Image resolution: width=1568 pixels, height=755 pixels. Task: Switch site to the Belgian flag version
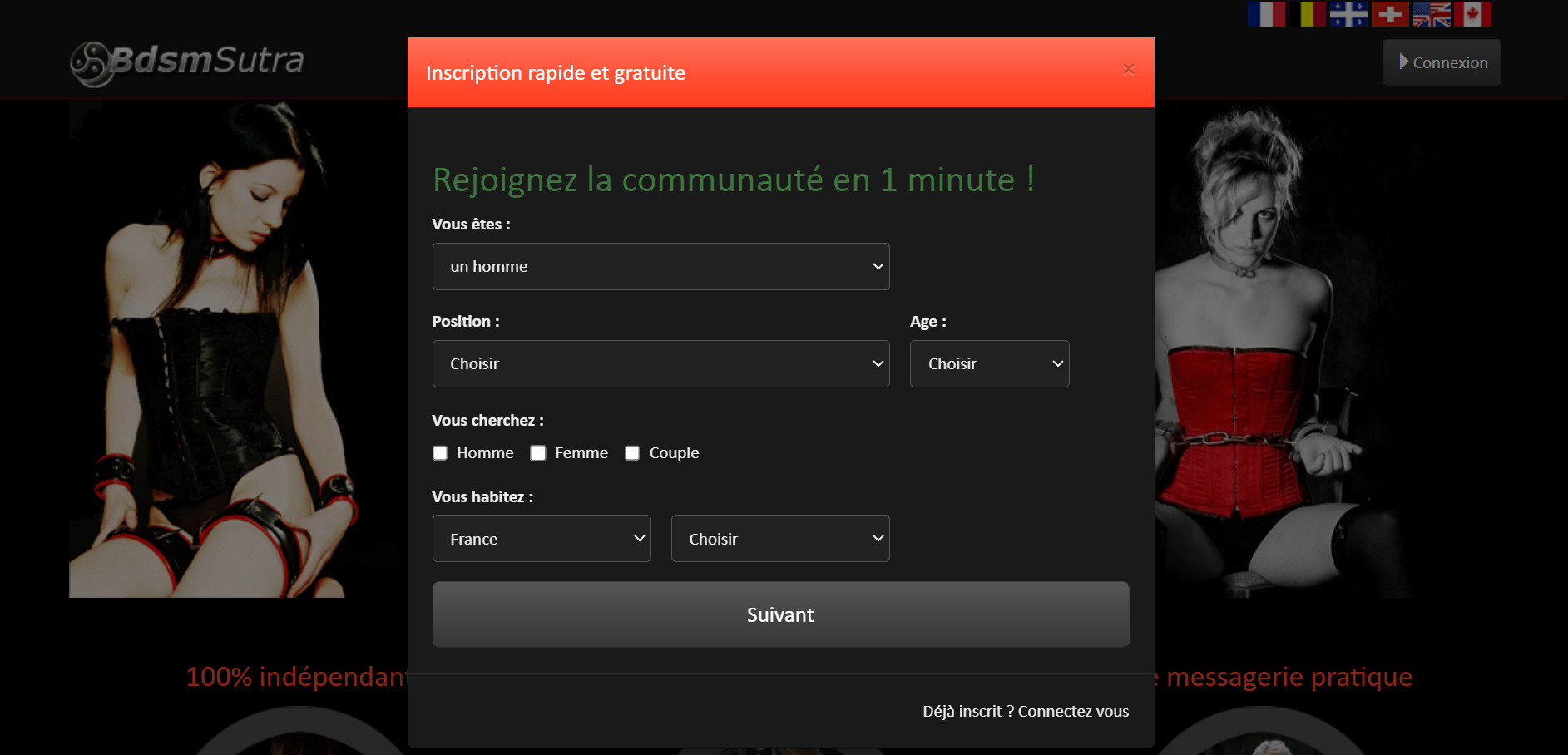1308,13
